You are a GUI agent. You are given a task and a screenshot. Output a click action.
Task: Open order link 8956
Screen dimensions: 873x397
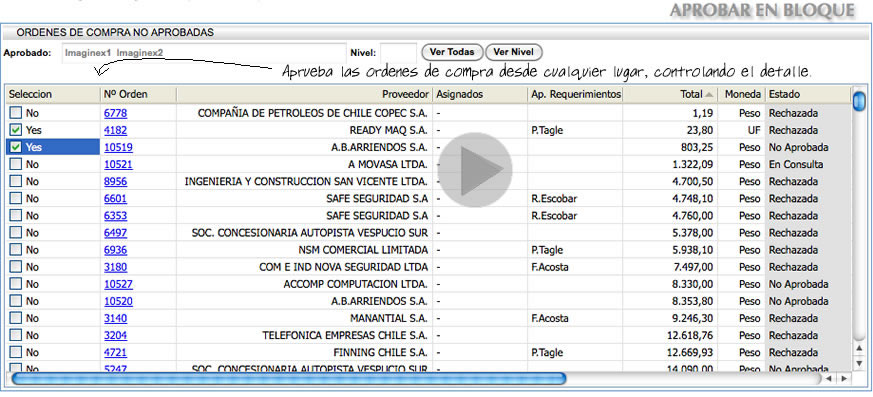[x=115, y=182]
